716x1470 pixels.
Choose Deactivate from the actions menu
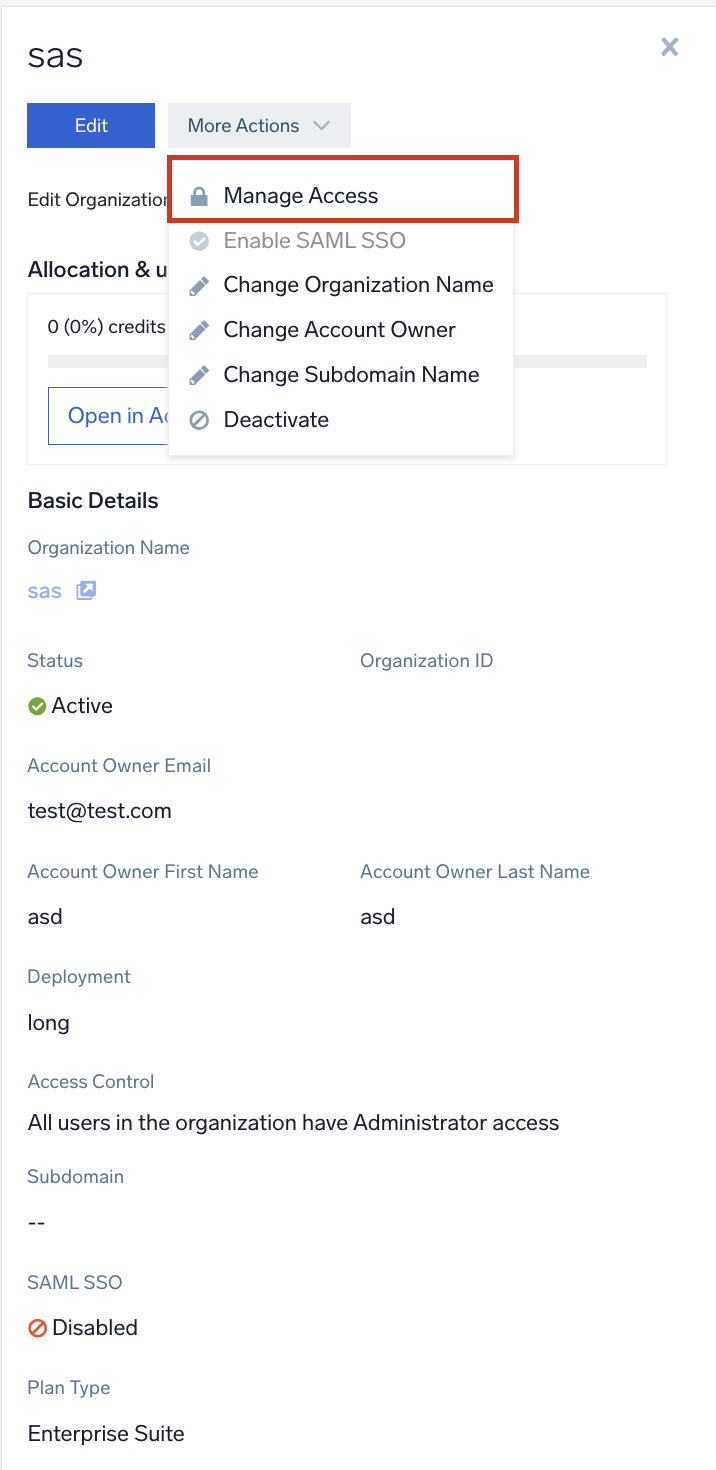pyautogui.click(x=276, y=420)
